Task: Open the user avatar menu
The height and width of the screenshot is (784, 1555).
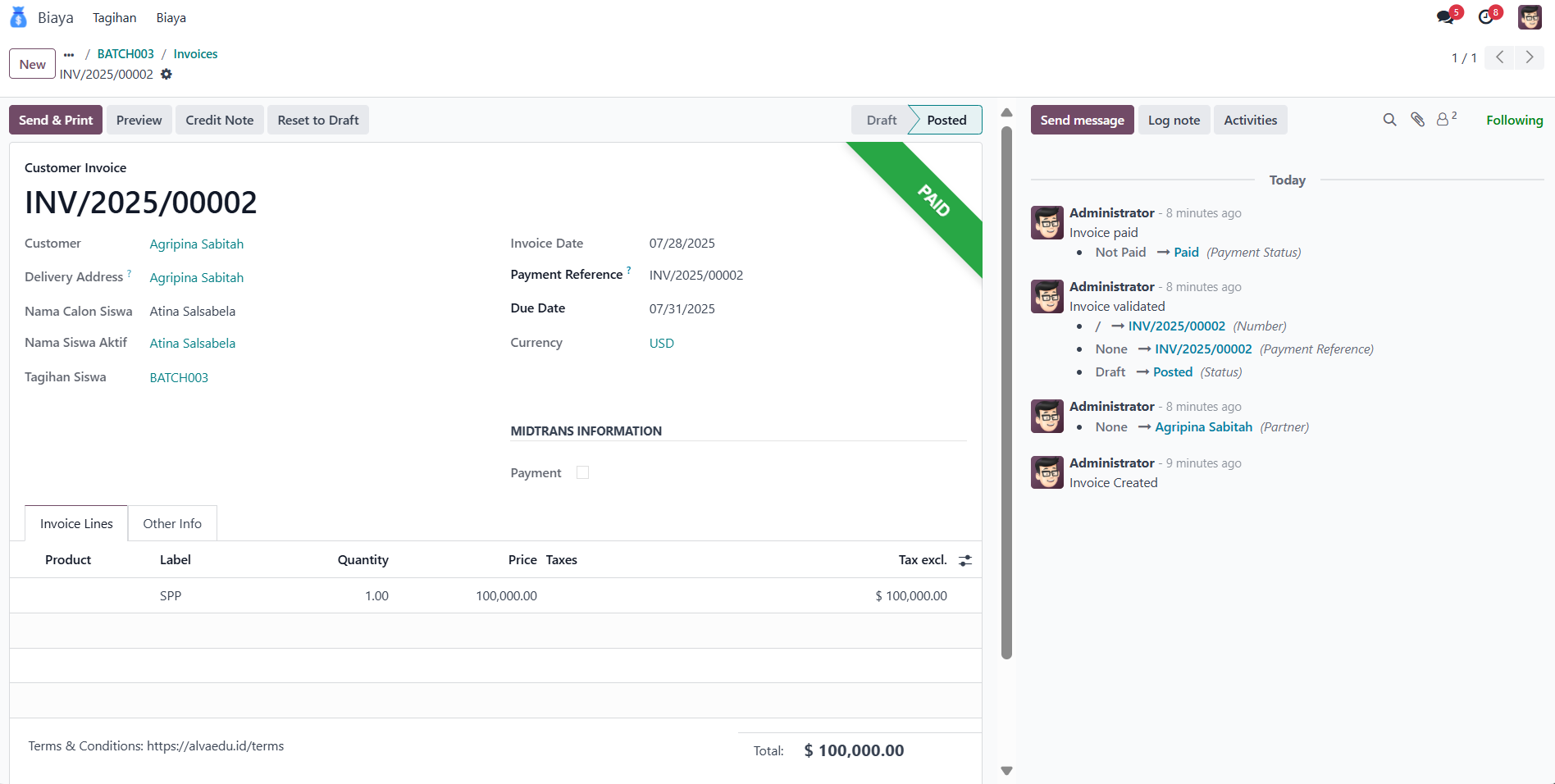Action: tap(1530, 17)
